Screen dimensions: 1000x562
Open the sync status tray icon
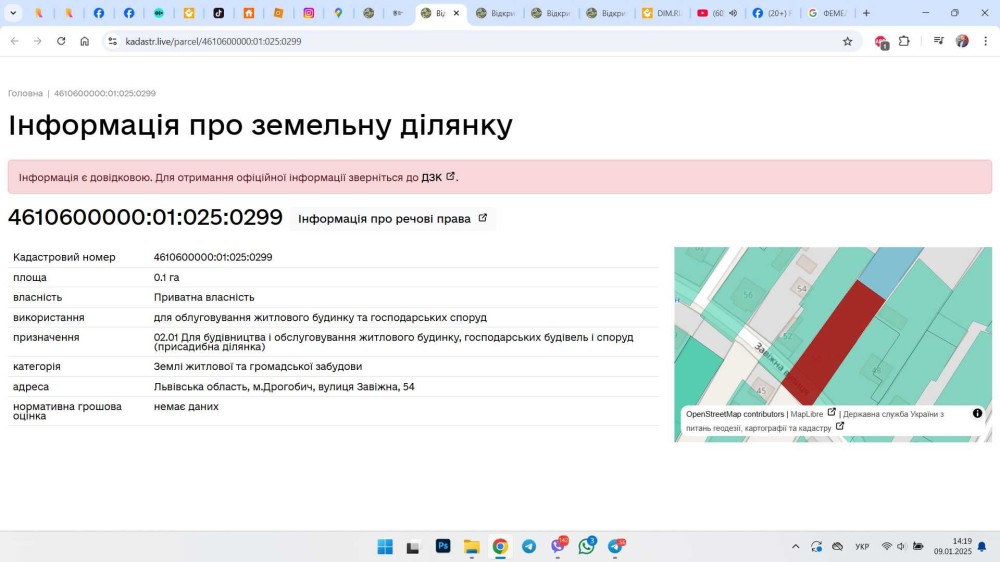point(816,547)
